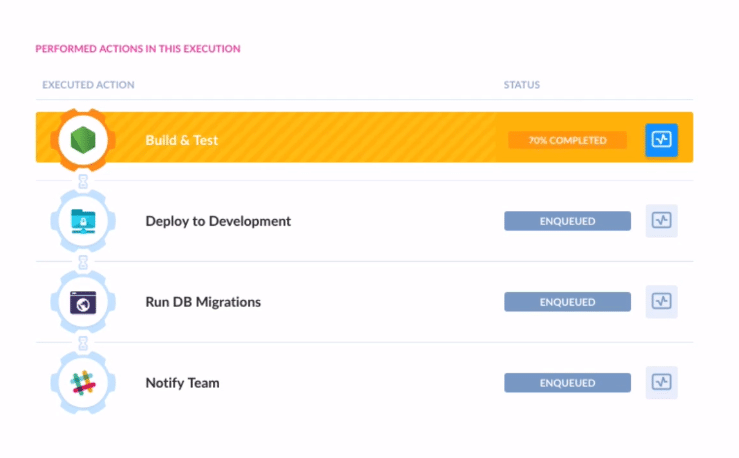Open the Run DB Migrations action title
The height and width of the screenshot is (458, 739).
pos(203,302)
